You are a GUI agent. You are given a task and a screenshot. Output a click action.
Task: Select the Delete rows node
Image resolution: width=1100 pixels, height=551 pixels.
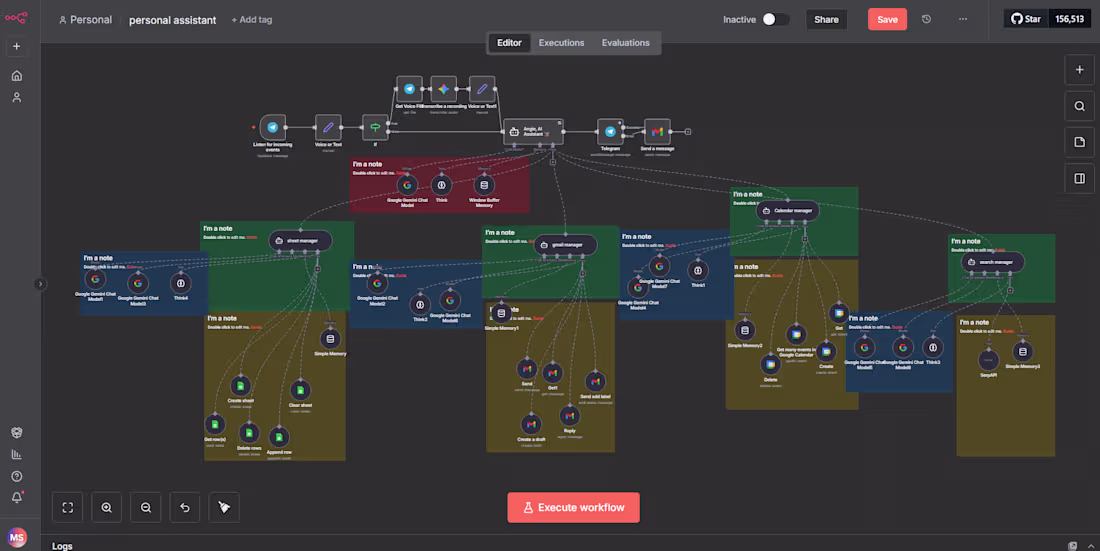[x=249, y=433]
